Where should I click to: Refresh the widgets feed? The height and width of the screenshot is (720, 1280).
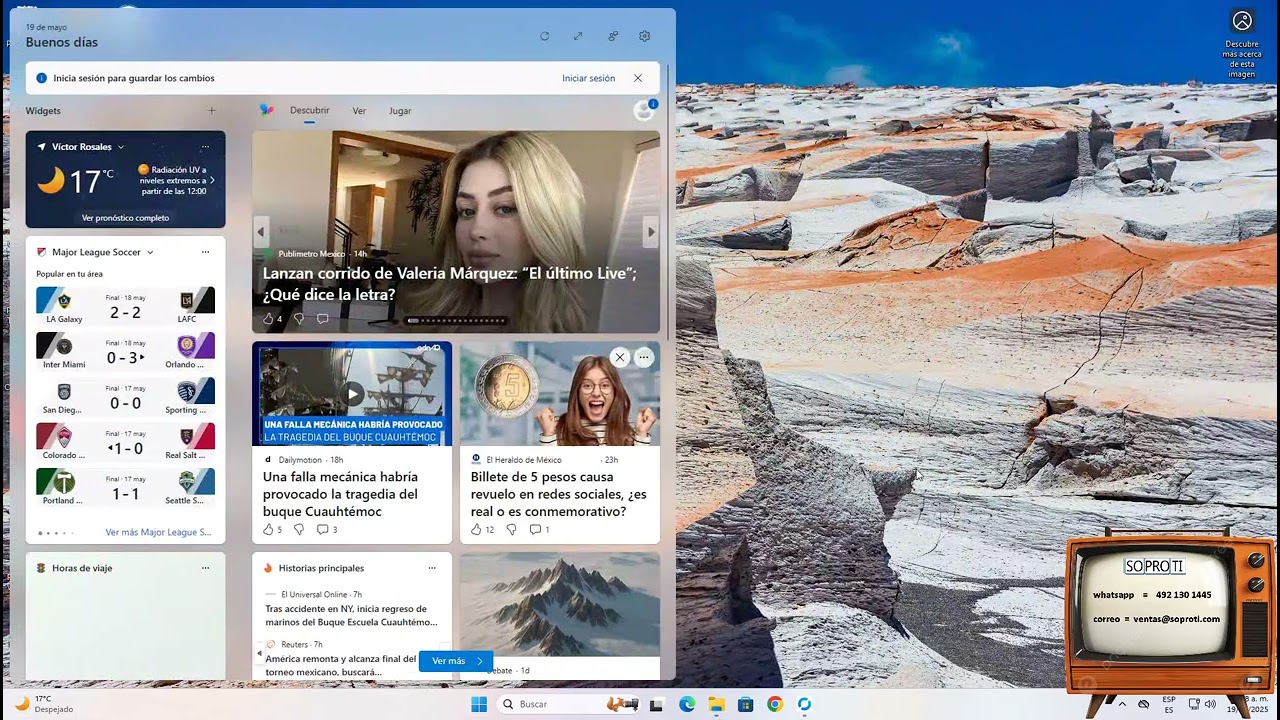544,36
